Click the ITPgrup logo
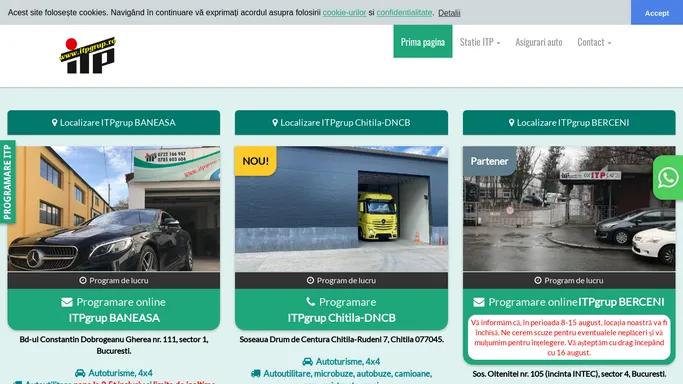This screenshot has height=384, width=683. point(88,56)
